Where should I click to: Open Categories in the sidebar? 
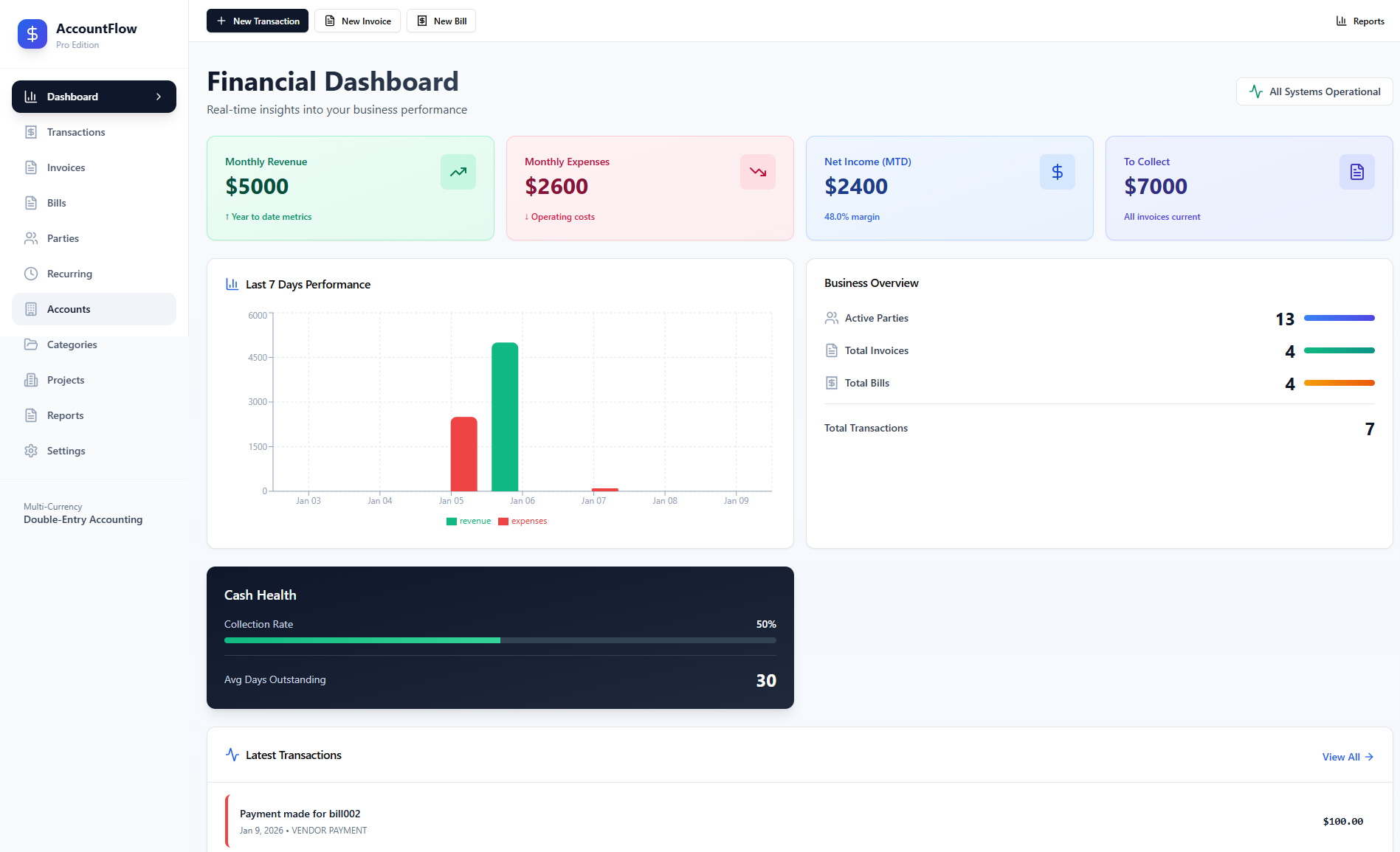(x=94, y=344)
